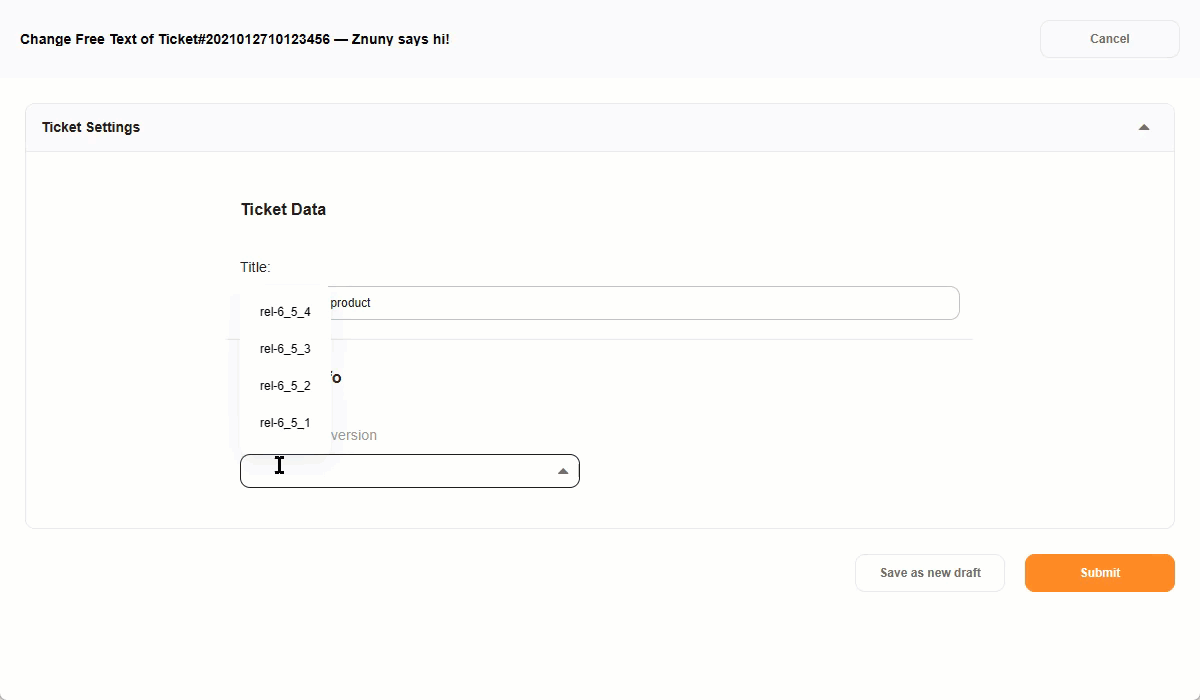
Task: Click the "Title:" field label
Action: [255, 267]
